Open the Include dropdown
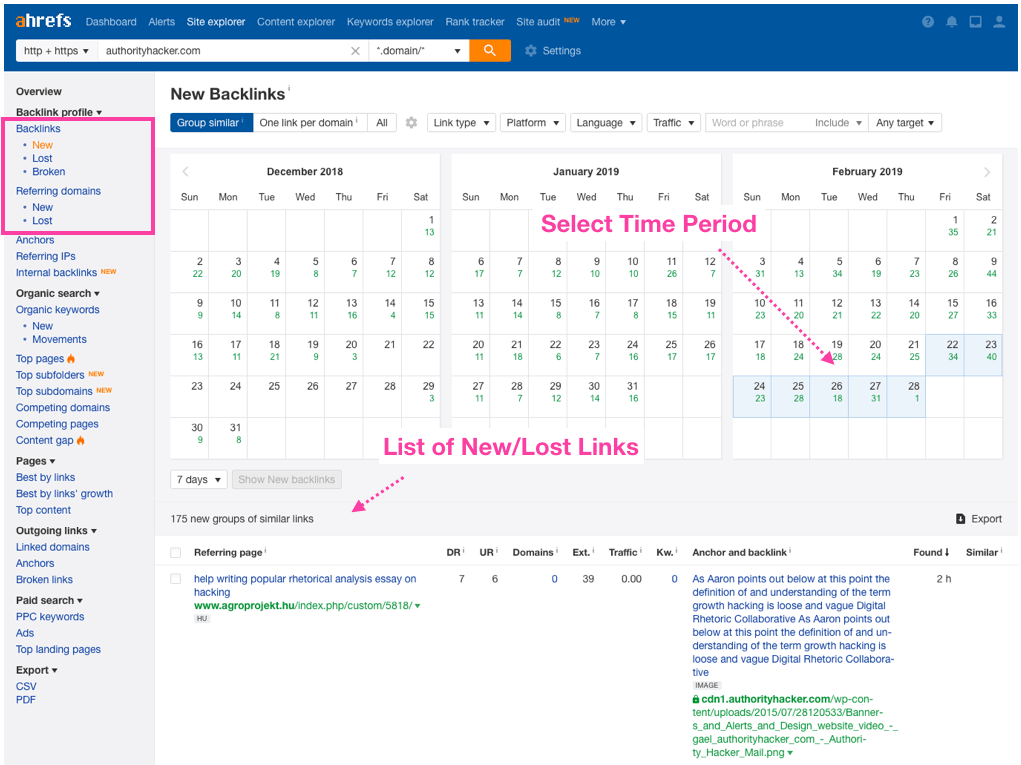1021x765 pixels. [x=838, y=122]
